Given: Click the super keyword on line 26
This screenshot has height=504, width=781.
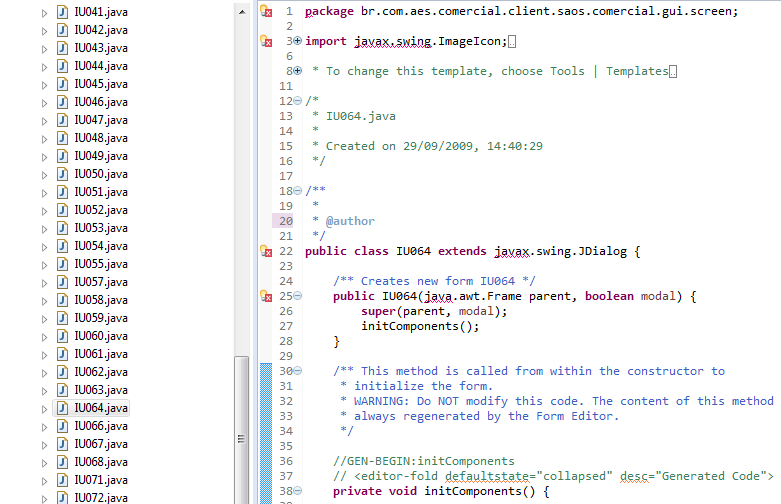Looking at the screenshot, I should 379,311.
